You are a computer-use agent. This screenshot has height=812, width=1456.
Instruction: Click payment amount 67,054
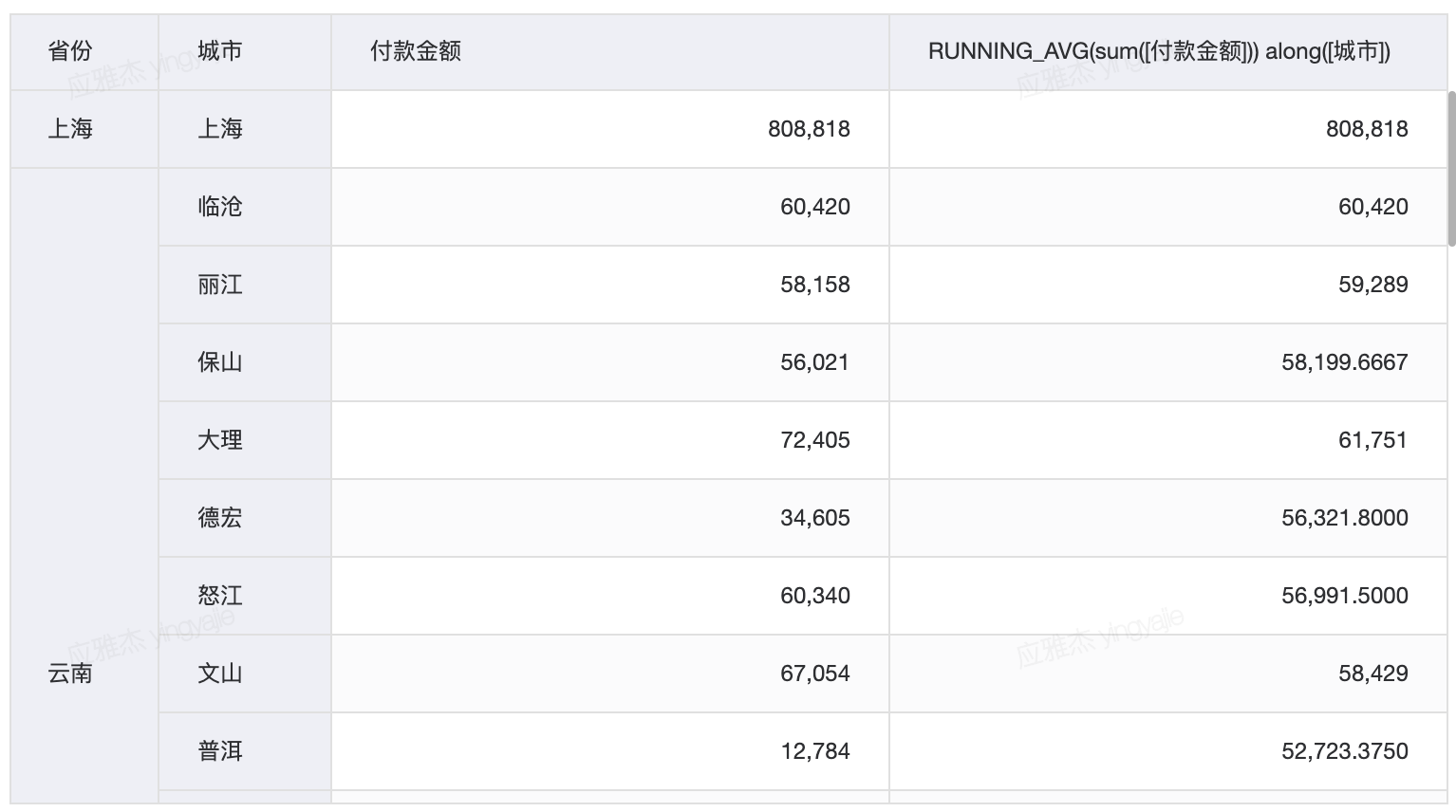pyautogui.click(x=610, y=674)
